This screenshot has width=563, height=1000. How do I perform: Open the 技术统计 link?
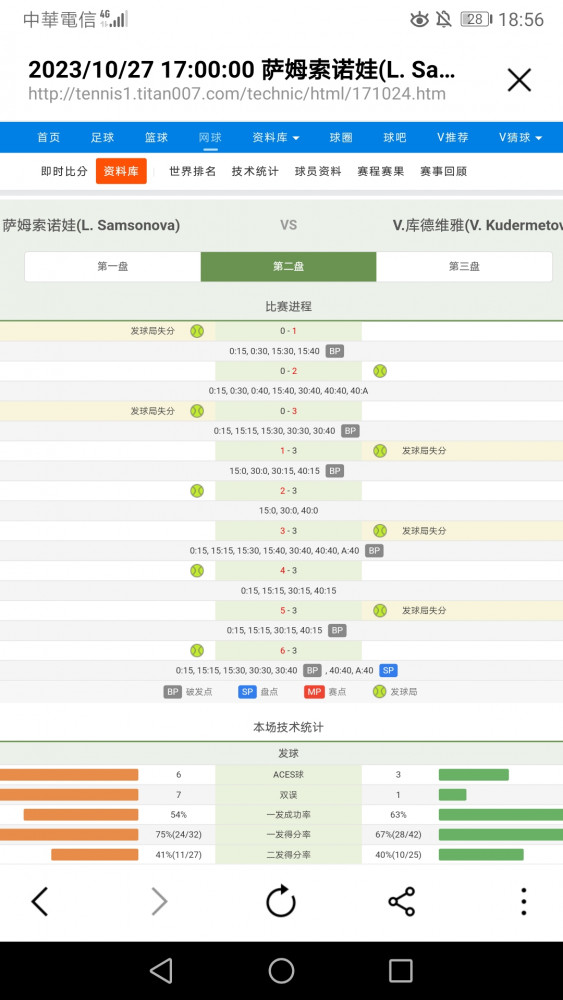point(255,171)
